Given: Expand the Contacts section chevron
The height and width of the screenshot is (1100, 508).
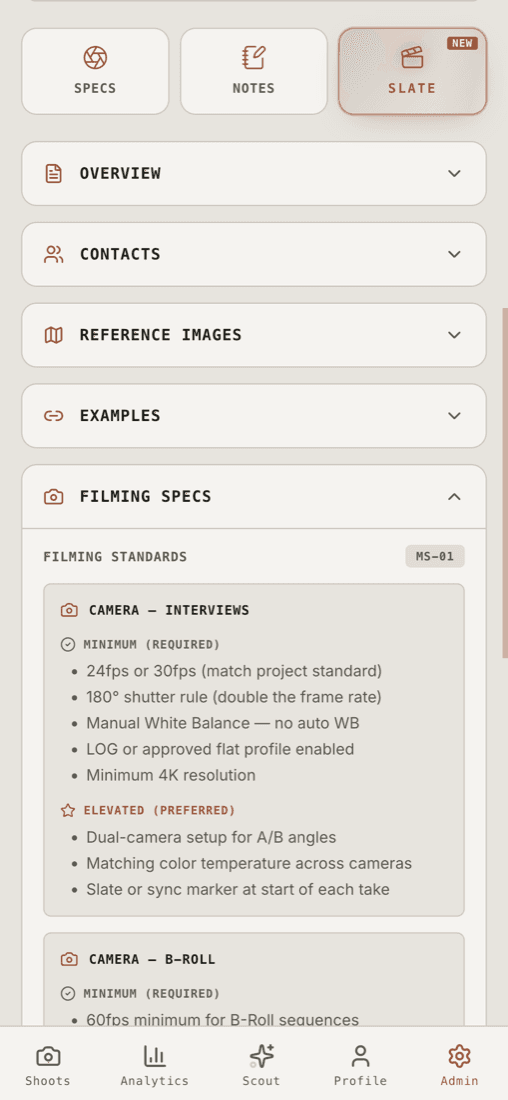Looking at the screenshot, I should [455, 254].
